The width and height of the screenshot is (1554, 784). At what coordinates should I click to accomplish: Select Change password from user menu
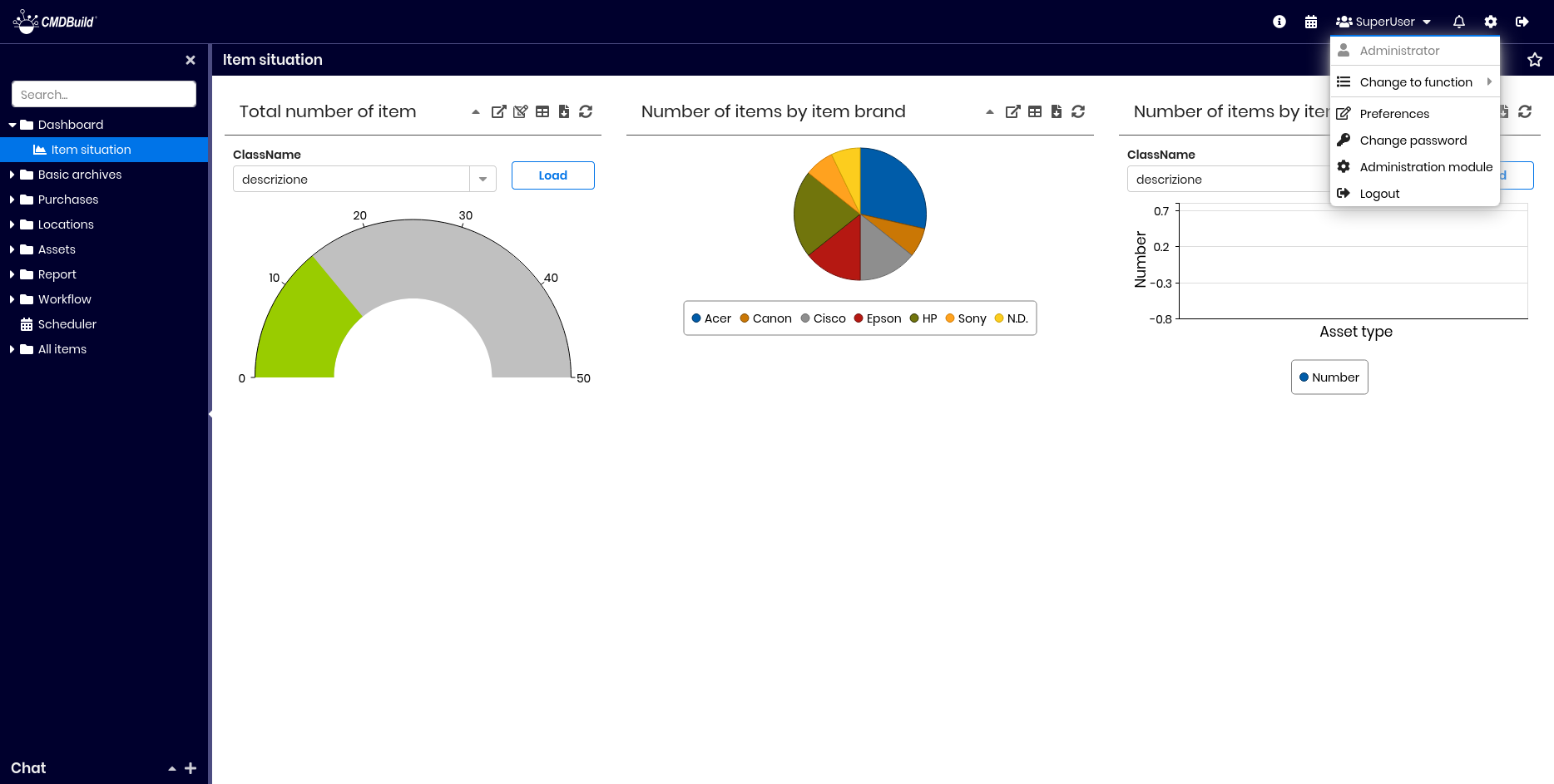pos(1413,141)
